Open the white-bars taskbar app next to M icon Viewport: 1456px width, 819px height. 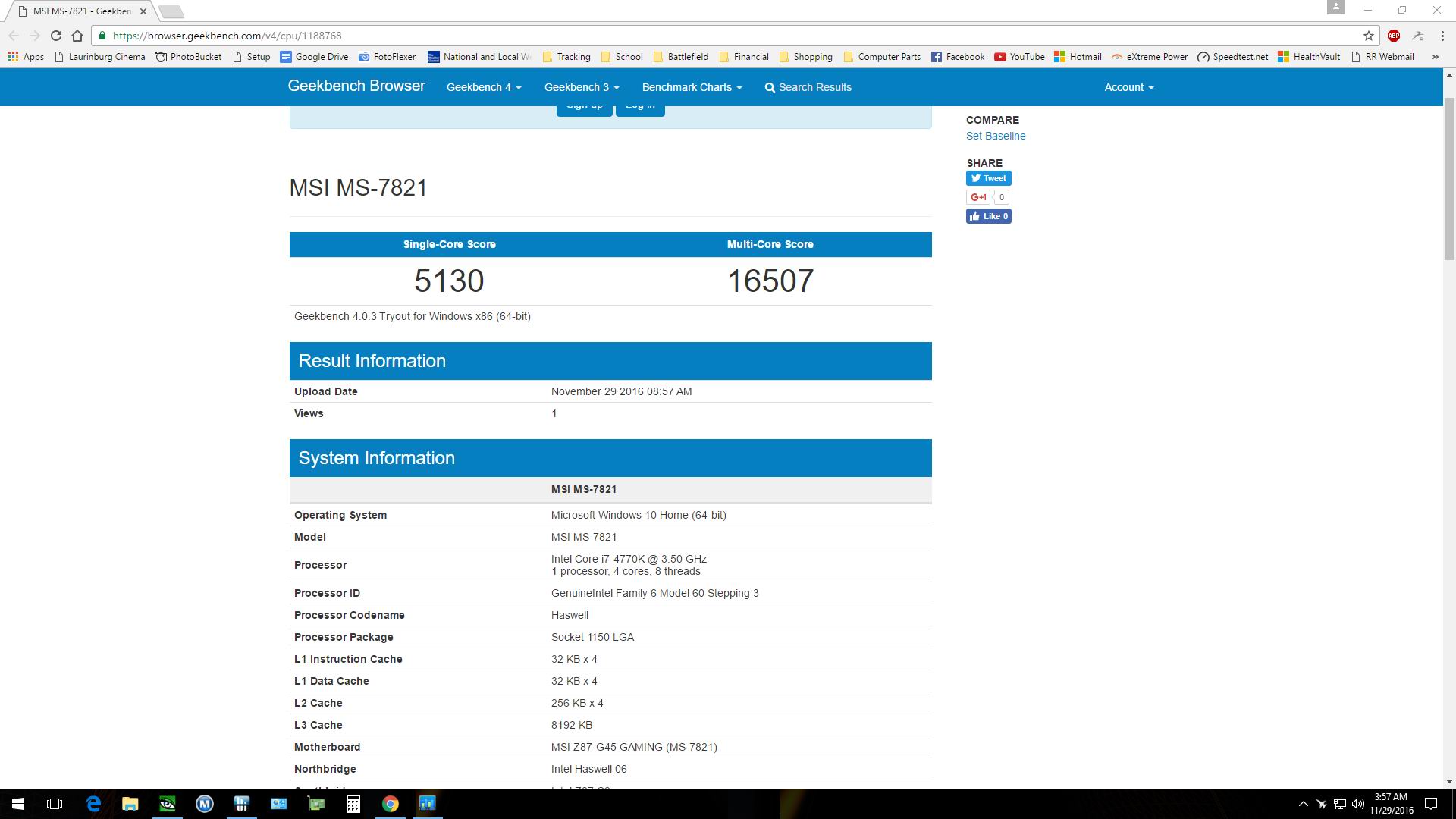click(x=242, y=804)
